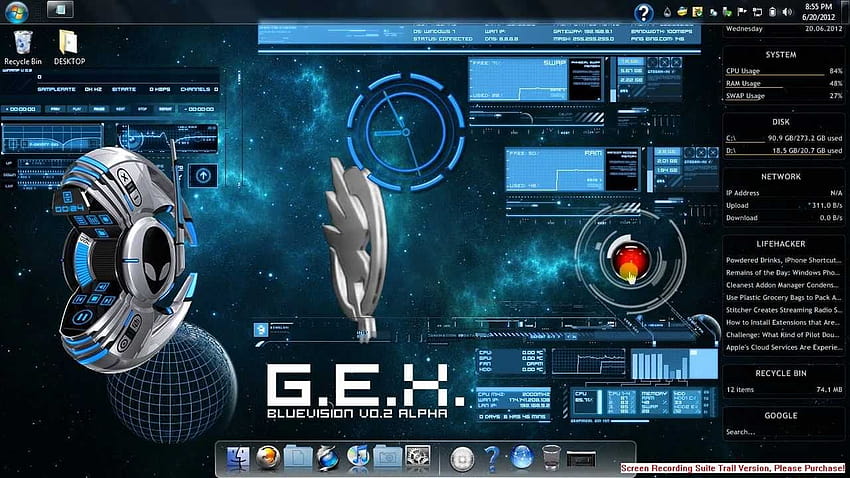850x478 pixels.
Task: Open the Documents folder in the dock
Action: click(x=298, y=458)
